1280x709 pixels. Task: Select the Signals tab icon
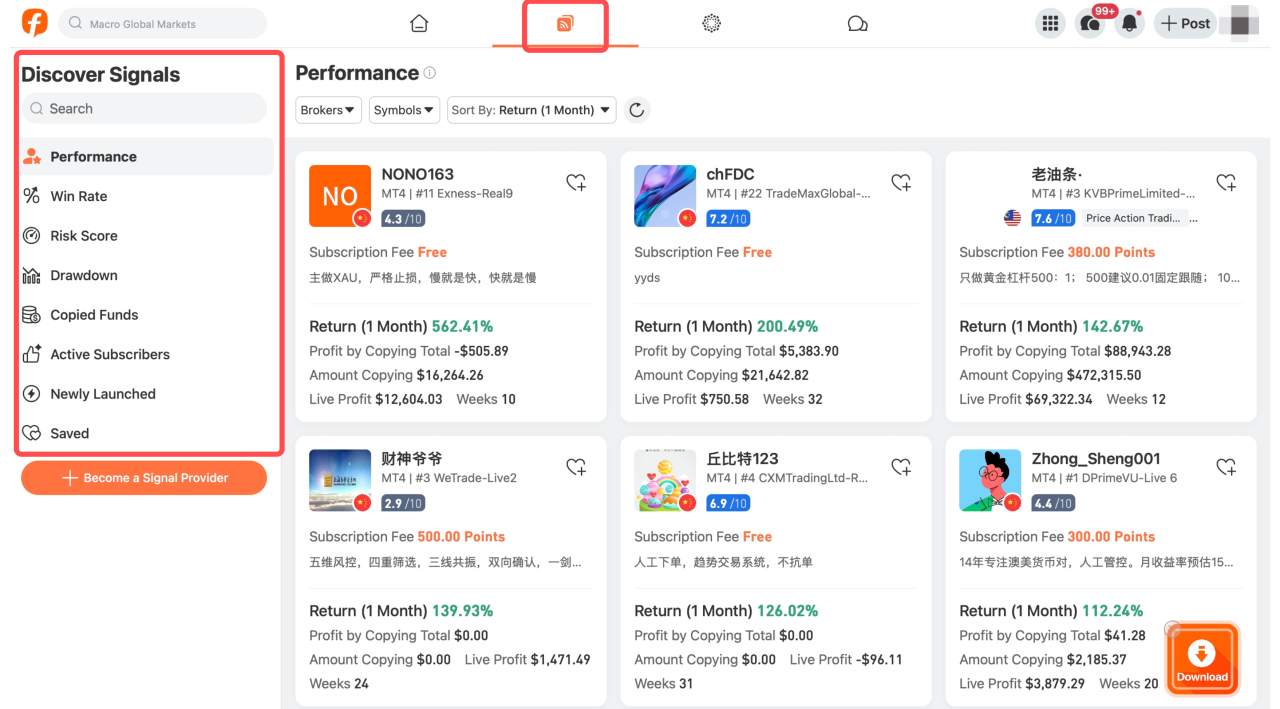pyautogui.click(x=565, y=24)
